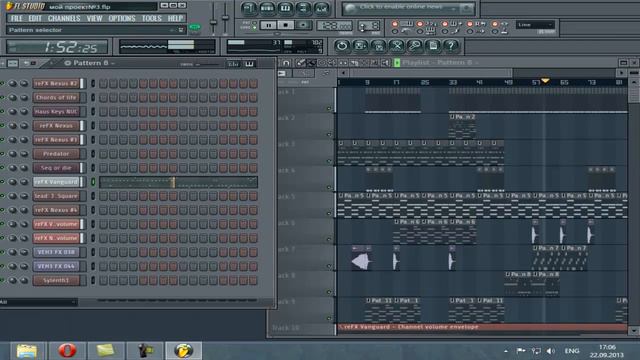640x360 pixels.
Task: Open the piano roll view from the top toolbar
Action: [x=285, y=8]
